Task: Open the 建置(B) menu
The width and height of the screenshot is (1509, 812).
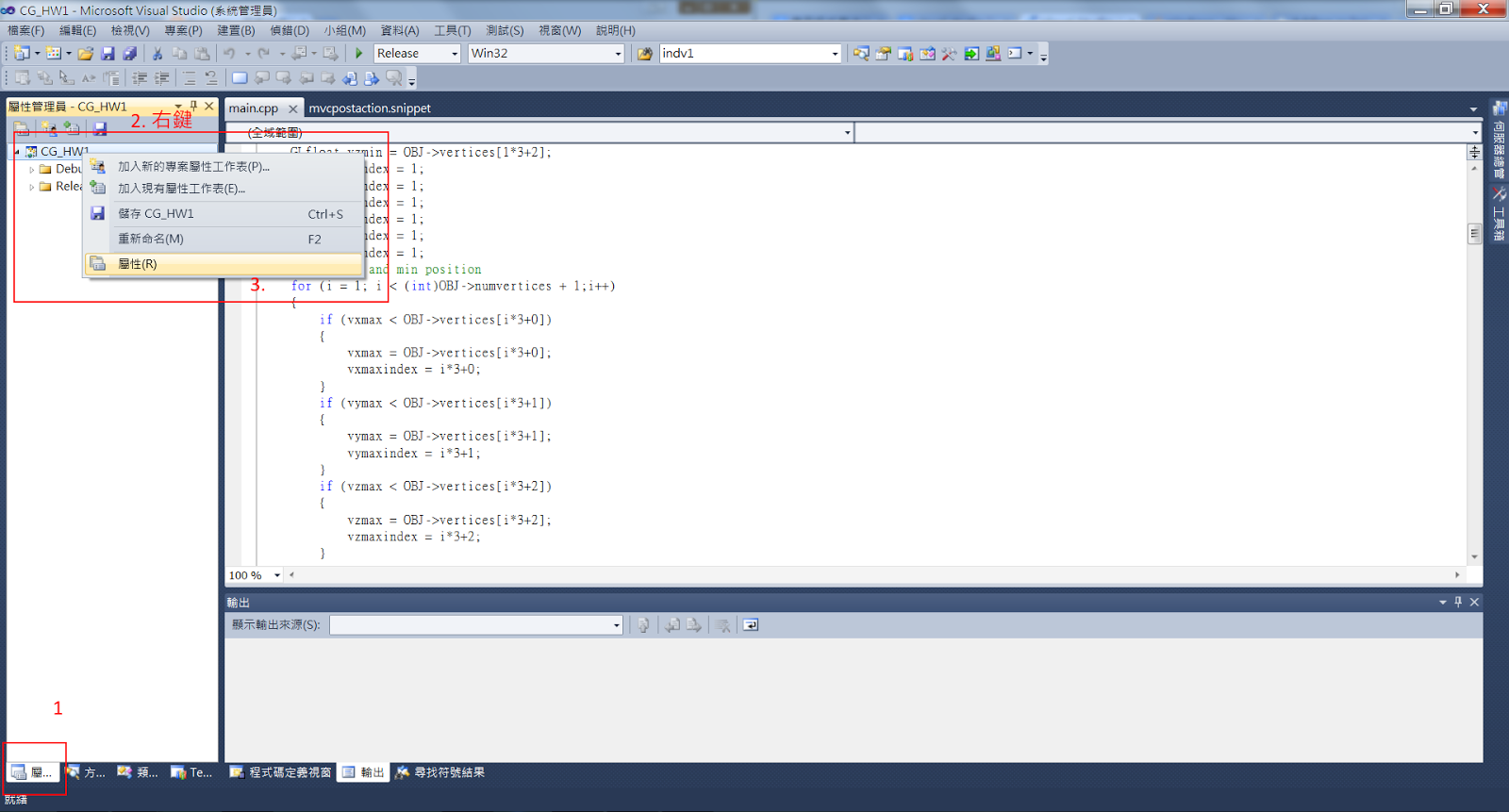Action: 236,30
